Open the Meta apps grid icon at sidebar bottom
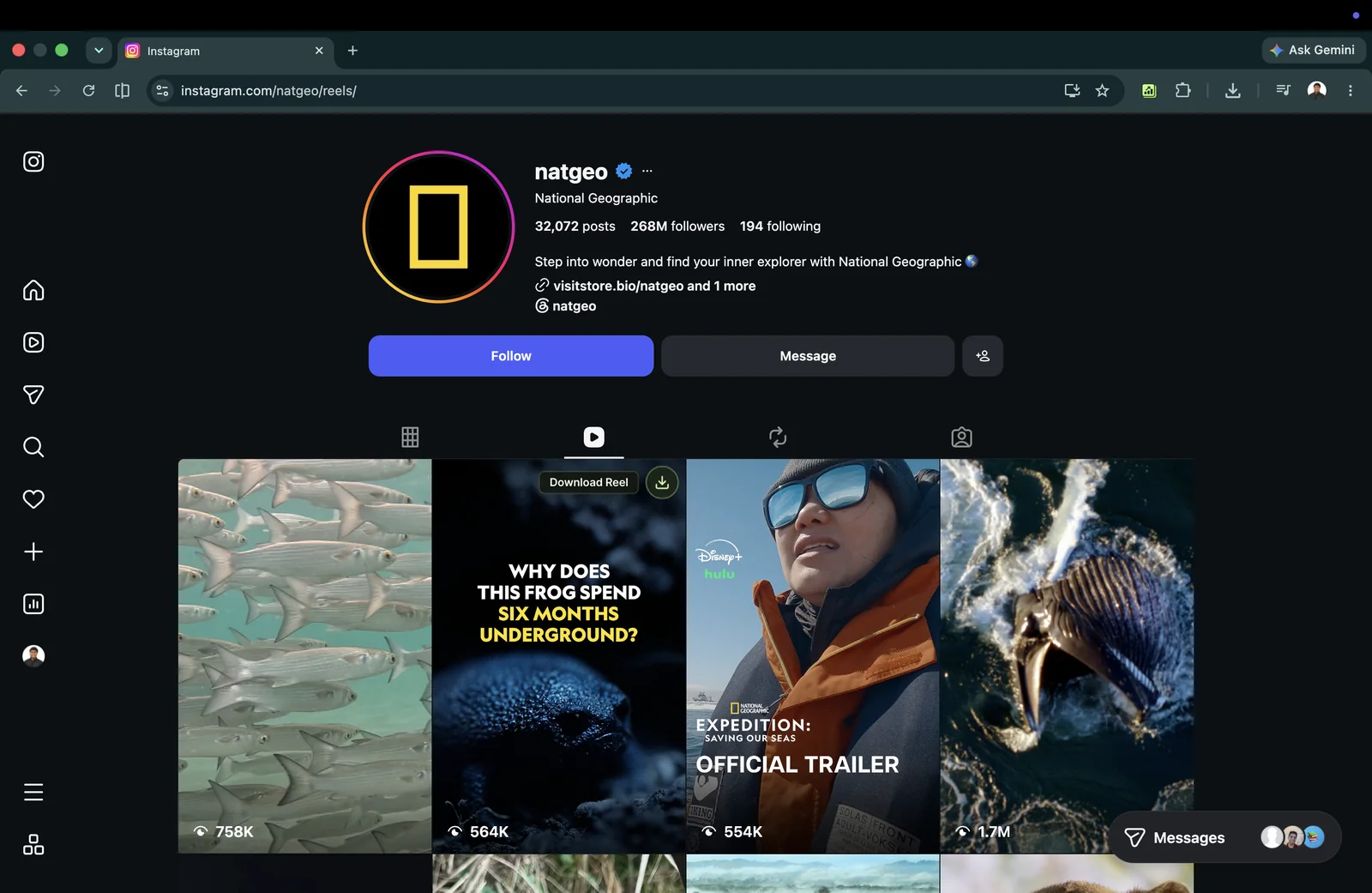This screenshot has height=893, width=1372. click(33, 845)
